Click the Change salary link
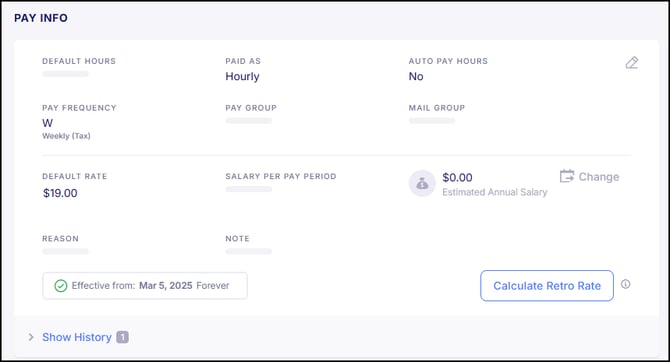Image resolution: width=670 pixels, height=362 pixels. 599,177
